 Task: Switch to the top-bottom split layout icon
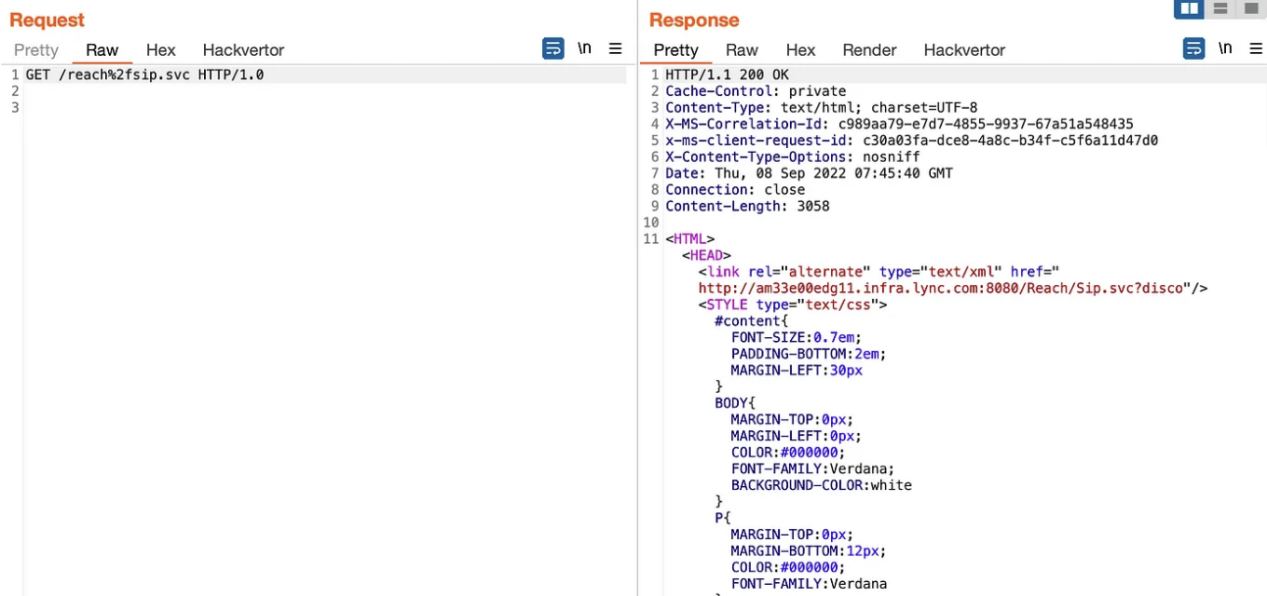[x=1220, y=9]
